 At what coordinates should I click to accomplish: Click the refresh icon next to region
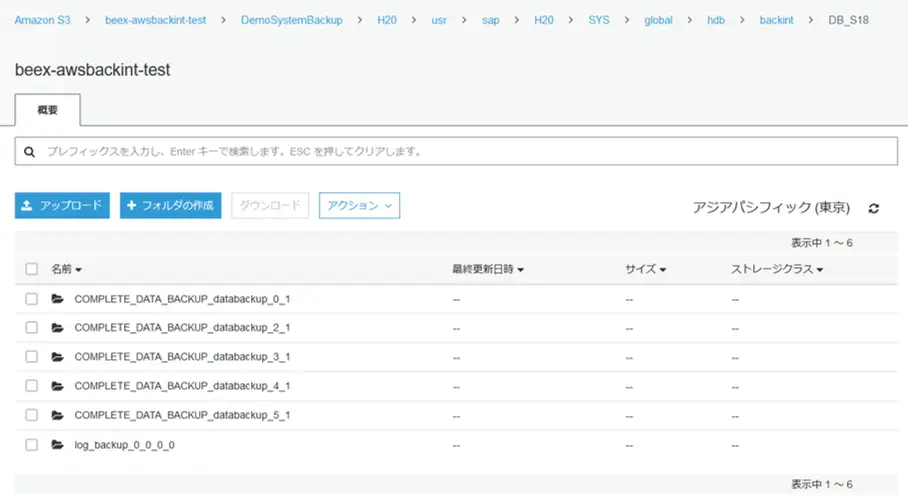click(x=873, y=208)
